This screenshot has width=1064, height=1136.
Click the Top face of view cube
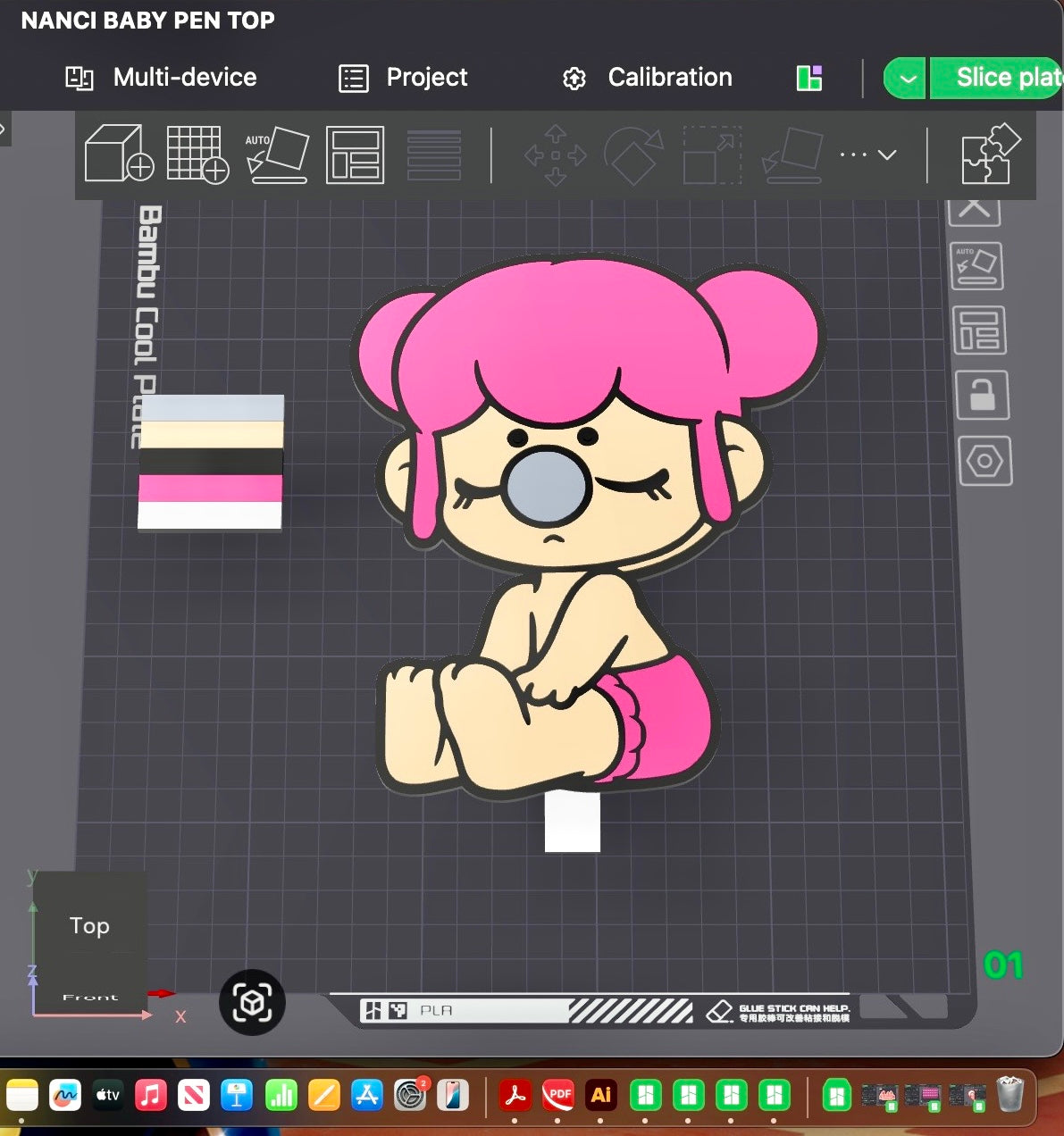pos(89,925)
